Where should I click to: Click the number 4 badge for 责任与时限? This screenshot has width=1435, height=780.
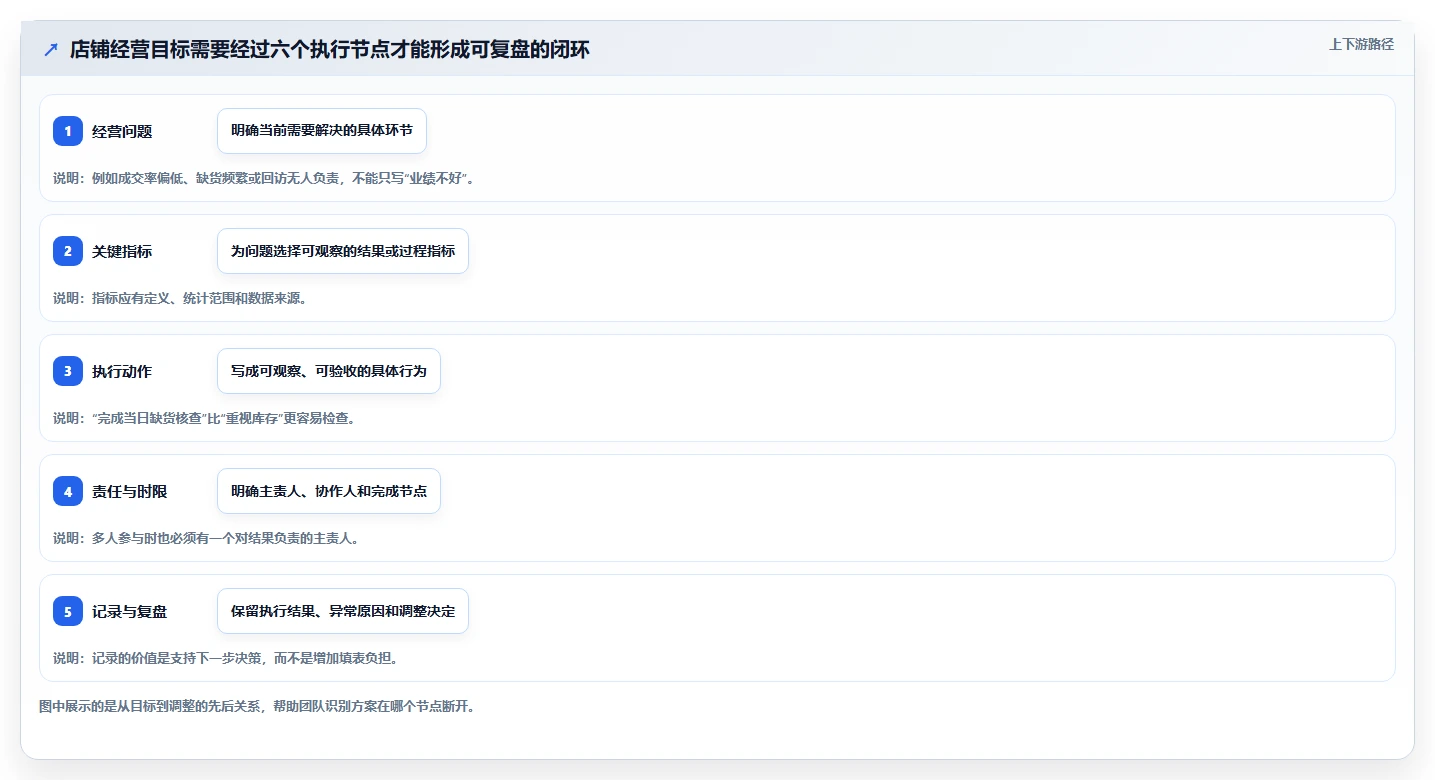pos(68,491)
